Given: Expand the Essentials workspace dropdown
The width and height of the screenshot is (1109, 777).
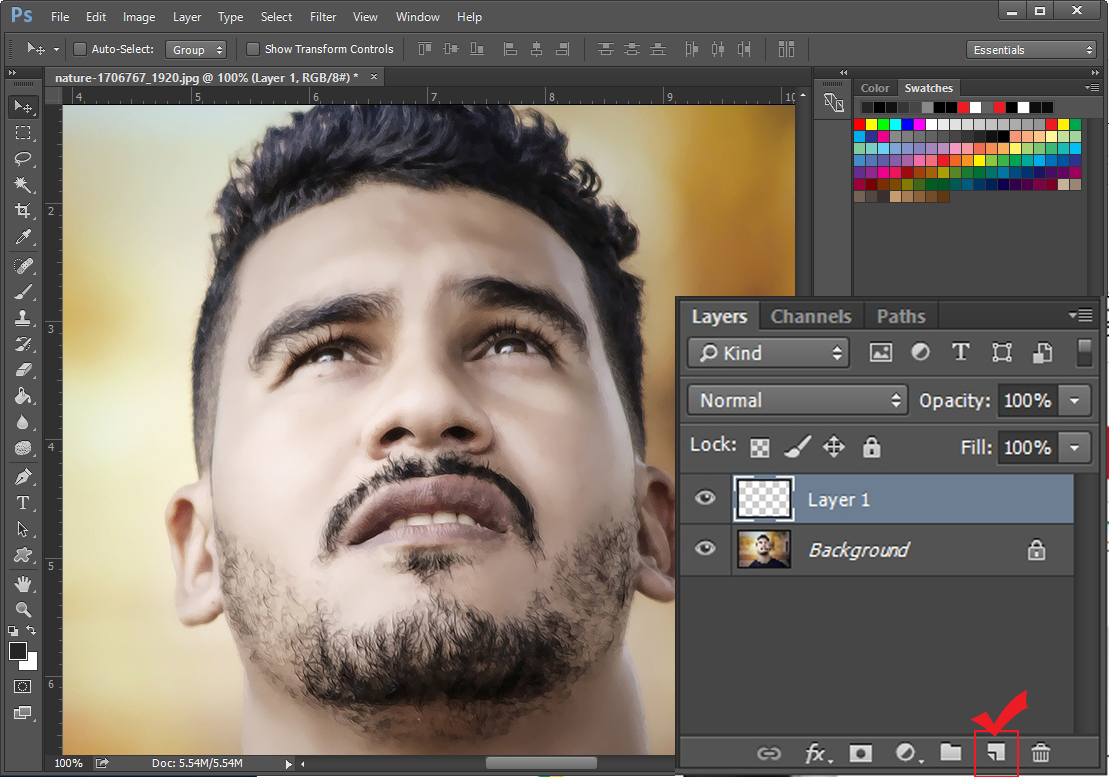Looking at the screenshot, I should (1031, 49).
